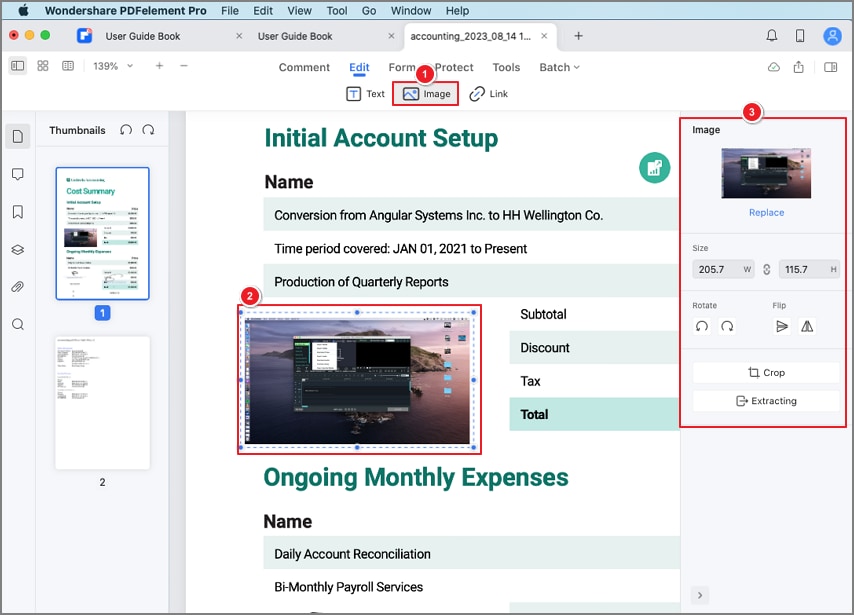Click the mobile device icon
Image resolution: width=854 pixels, height=615 pixels.
coord(800,36)
